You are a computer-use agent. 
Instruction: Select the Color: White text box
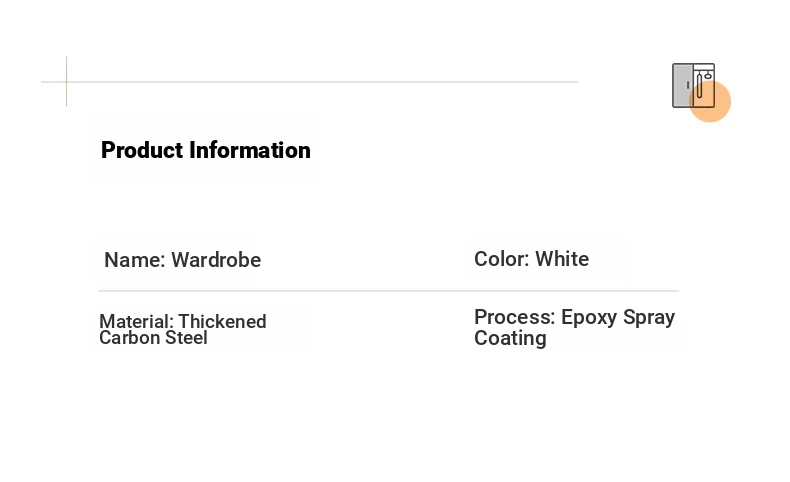point(532,259)
